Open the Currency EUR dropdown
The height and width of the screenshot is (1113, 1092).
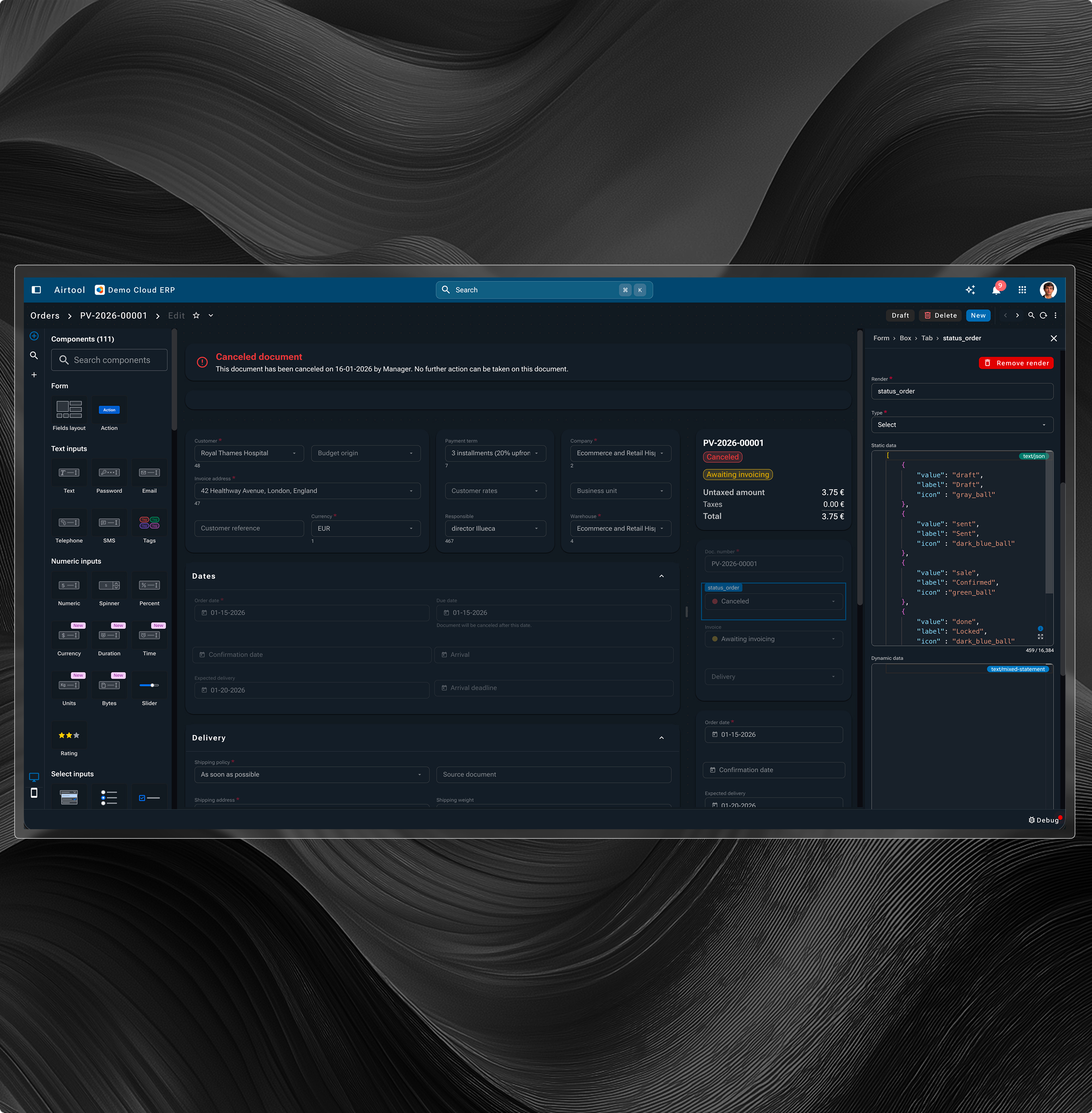365,528
